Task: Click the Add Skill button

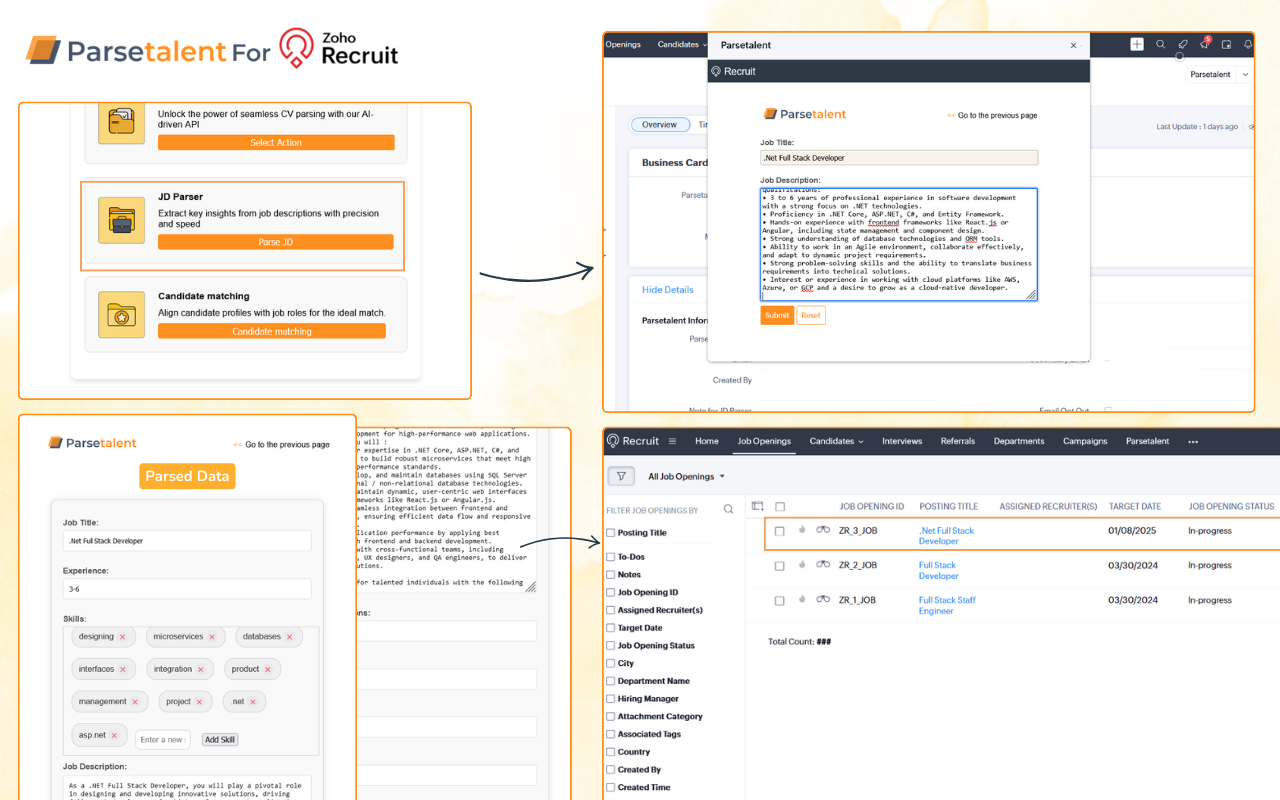Action: 220,740
